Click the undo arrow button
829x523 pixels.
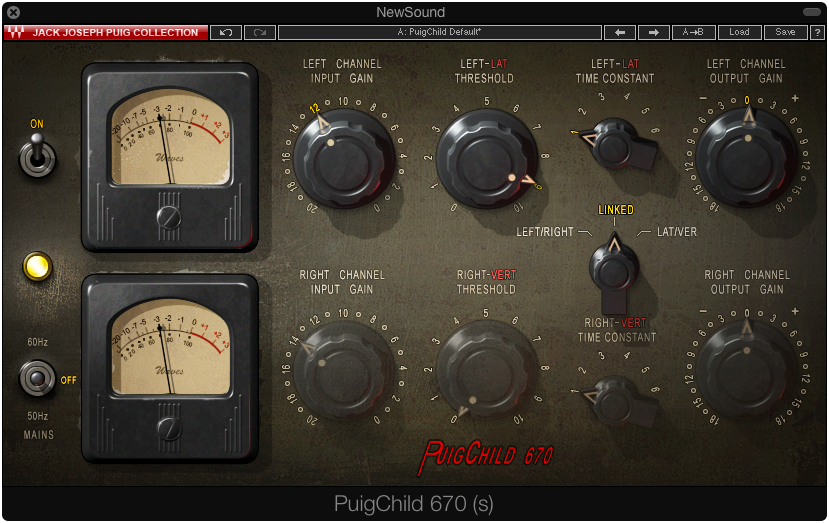226,32
